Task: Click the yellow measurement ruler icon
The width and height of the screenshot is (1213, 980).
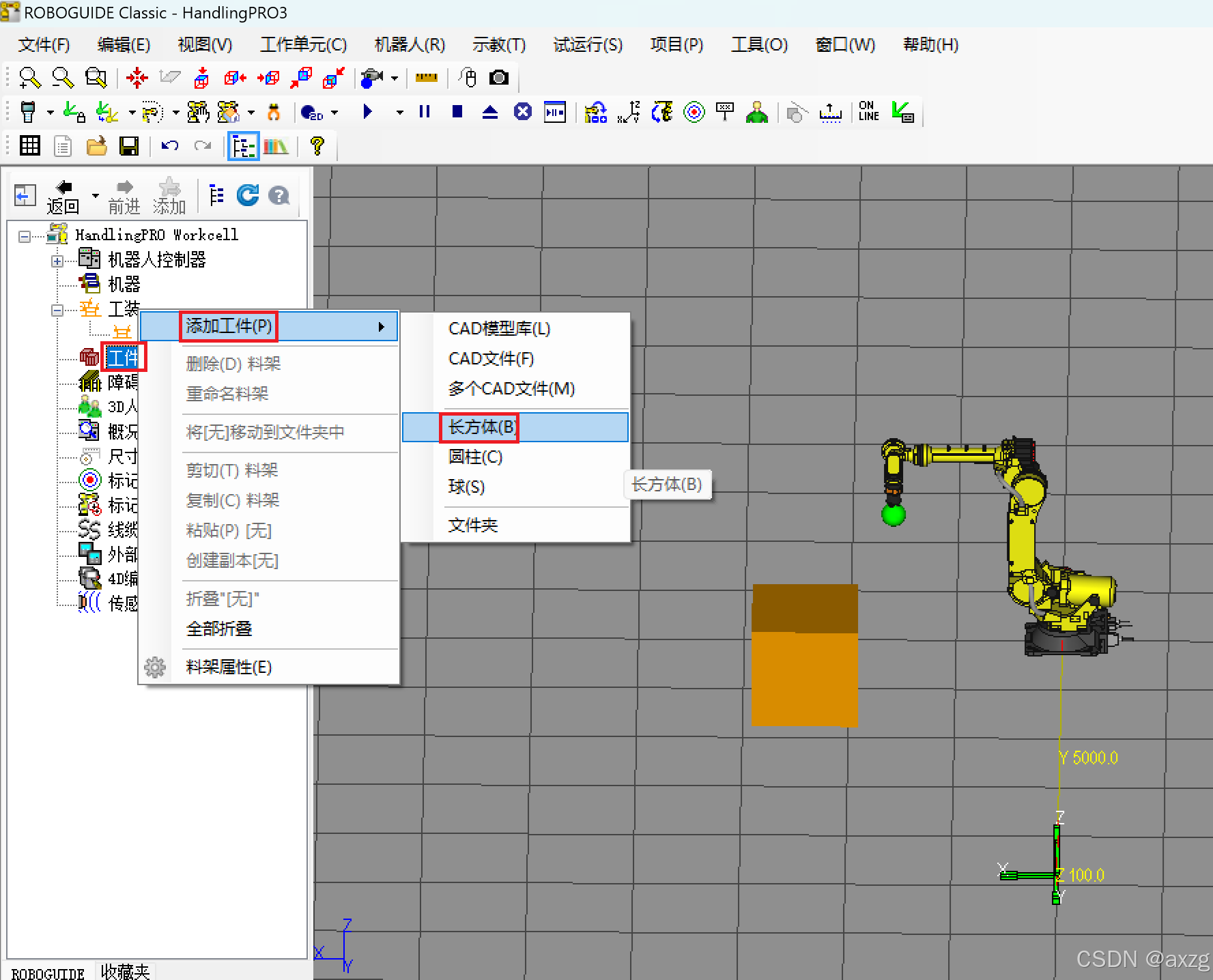Action: (x=427, y=78)
